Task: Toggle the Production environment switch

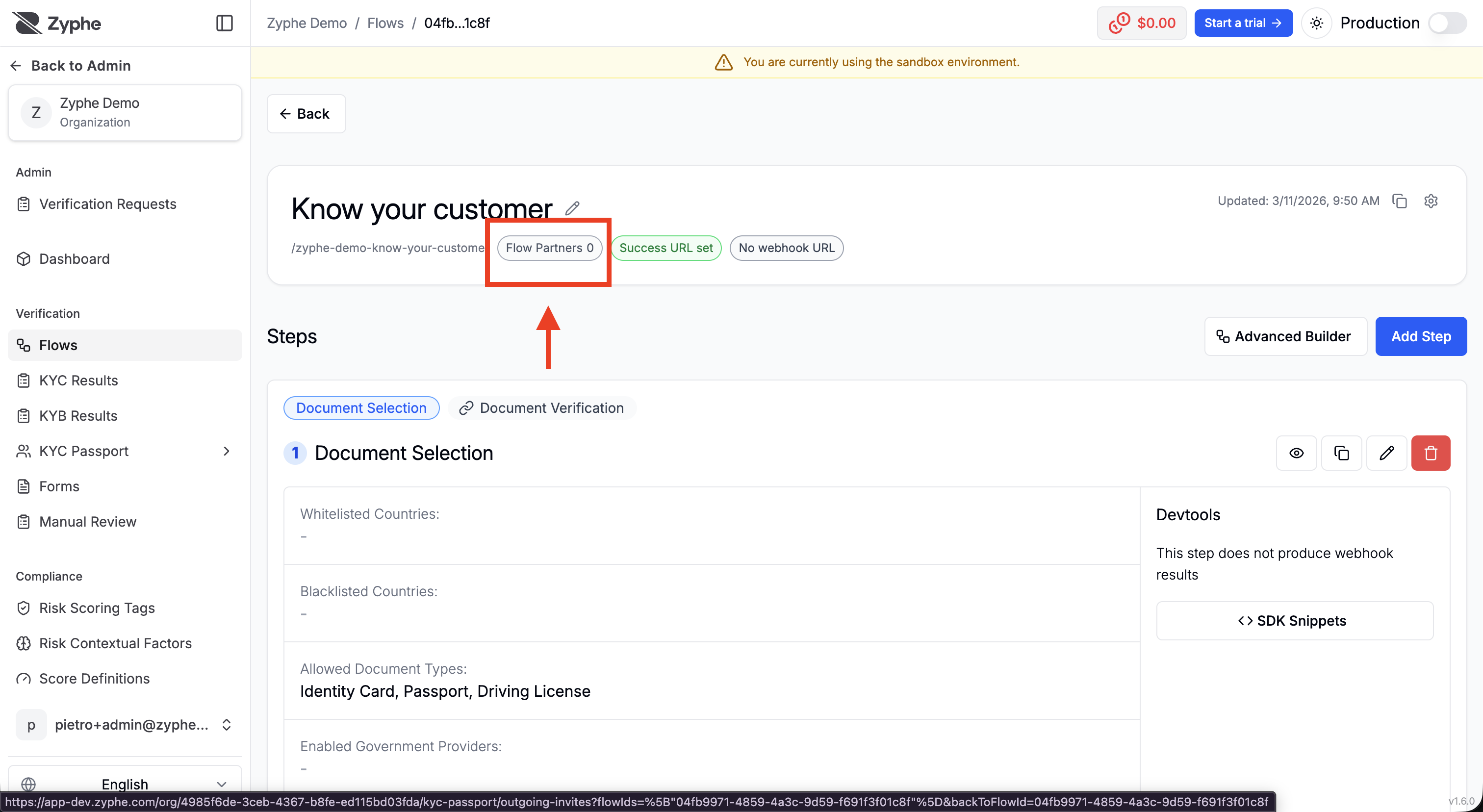Action: pyautogui.click(x=1447, y=23)
